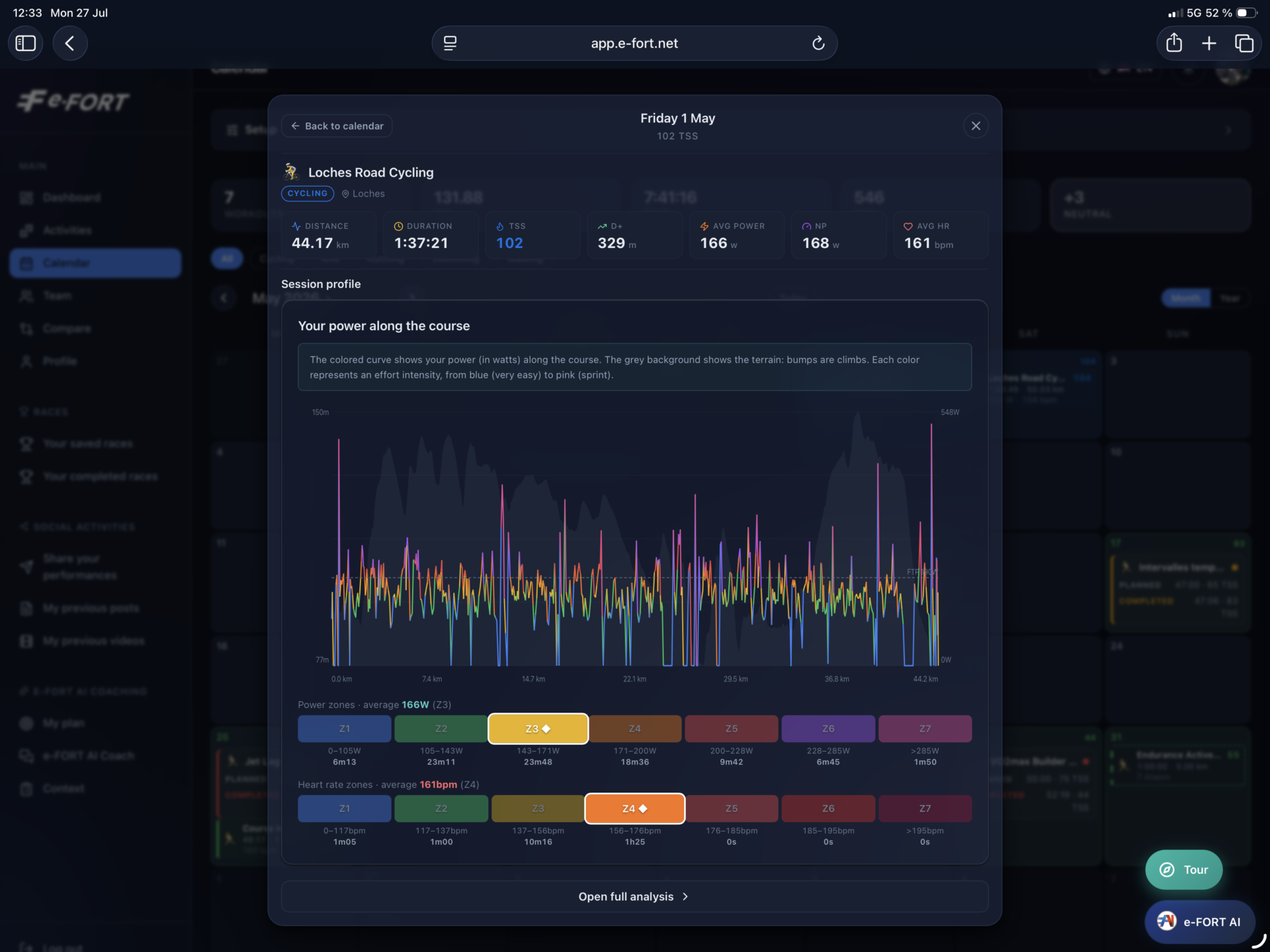Select the Z4 power zone swatch
Image resolution: width=1270 pixels, height=952 pixels.
click(634, 728)
